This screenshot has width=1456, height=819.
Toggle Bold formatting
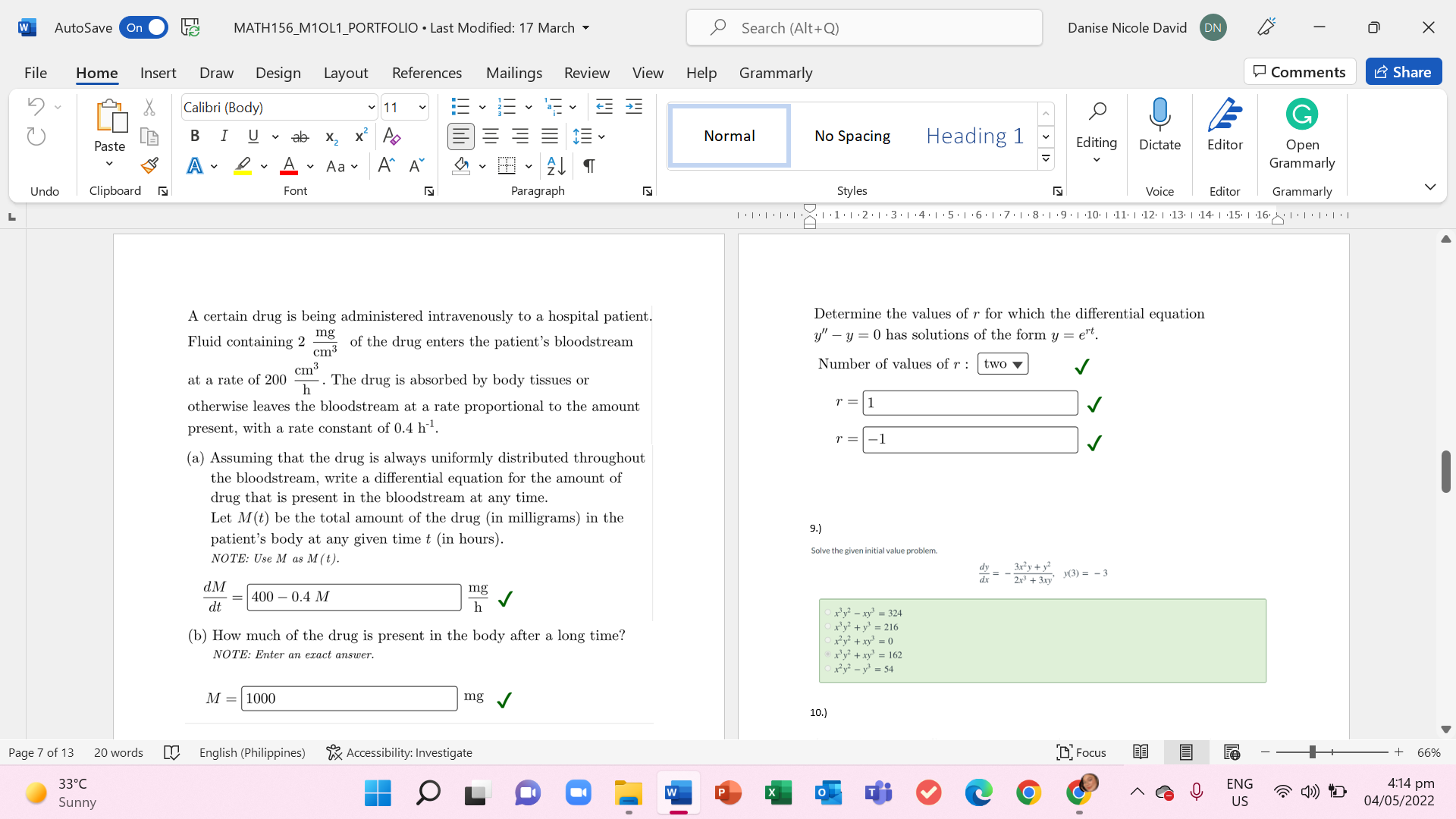[195, 136]
